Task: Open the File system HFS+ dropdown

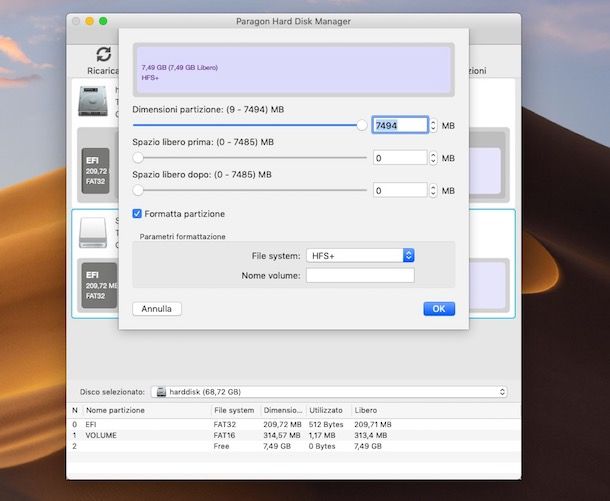Action: pos(360,256)
